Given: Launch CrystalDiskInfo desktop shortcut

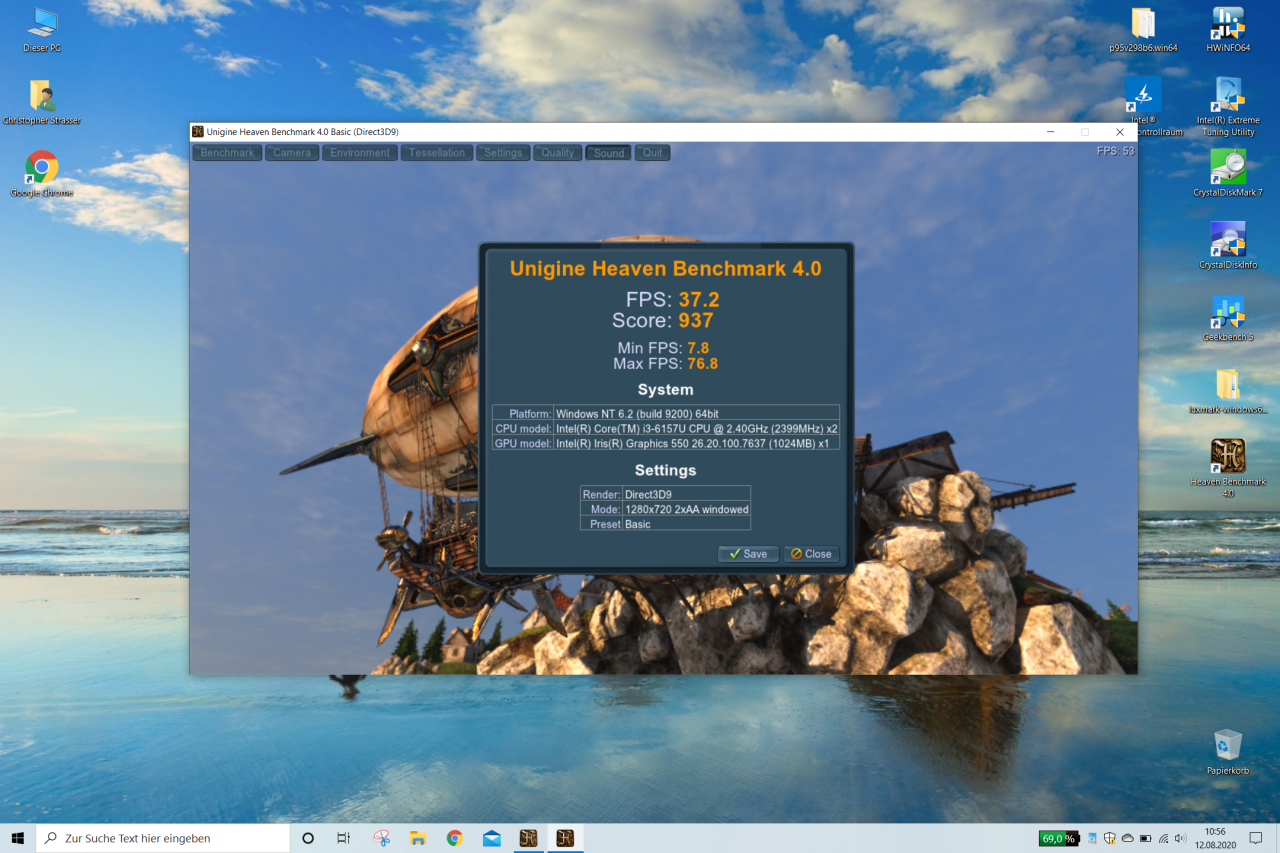Looking at the screenshot, I should pyautogui.click(x=1228, y=246).
